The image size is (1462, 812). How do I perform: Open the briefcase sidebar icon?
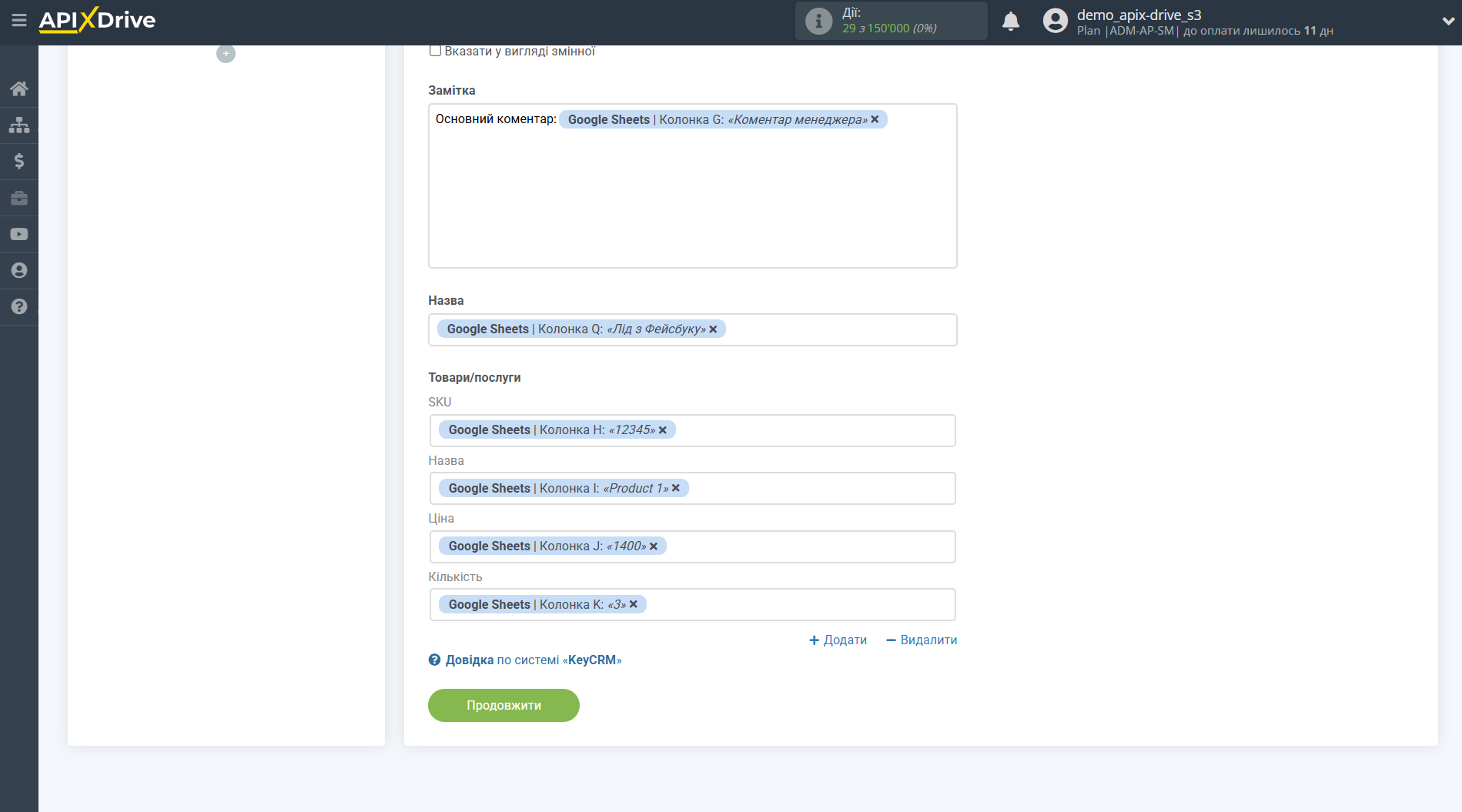[19, 198]
